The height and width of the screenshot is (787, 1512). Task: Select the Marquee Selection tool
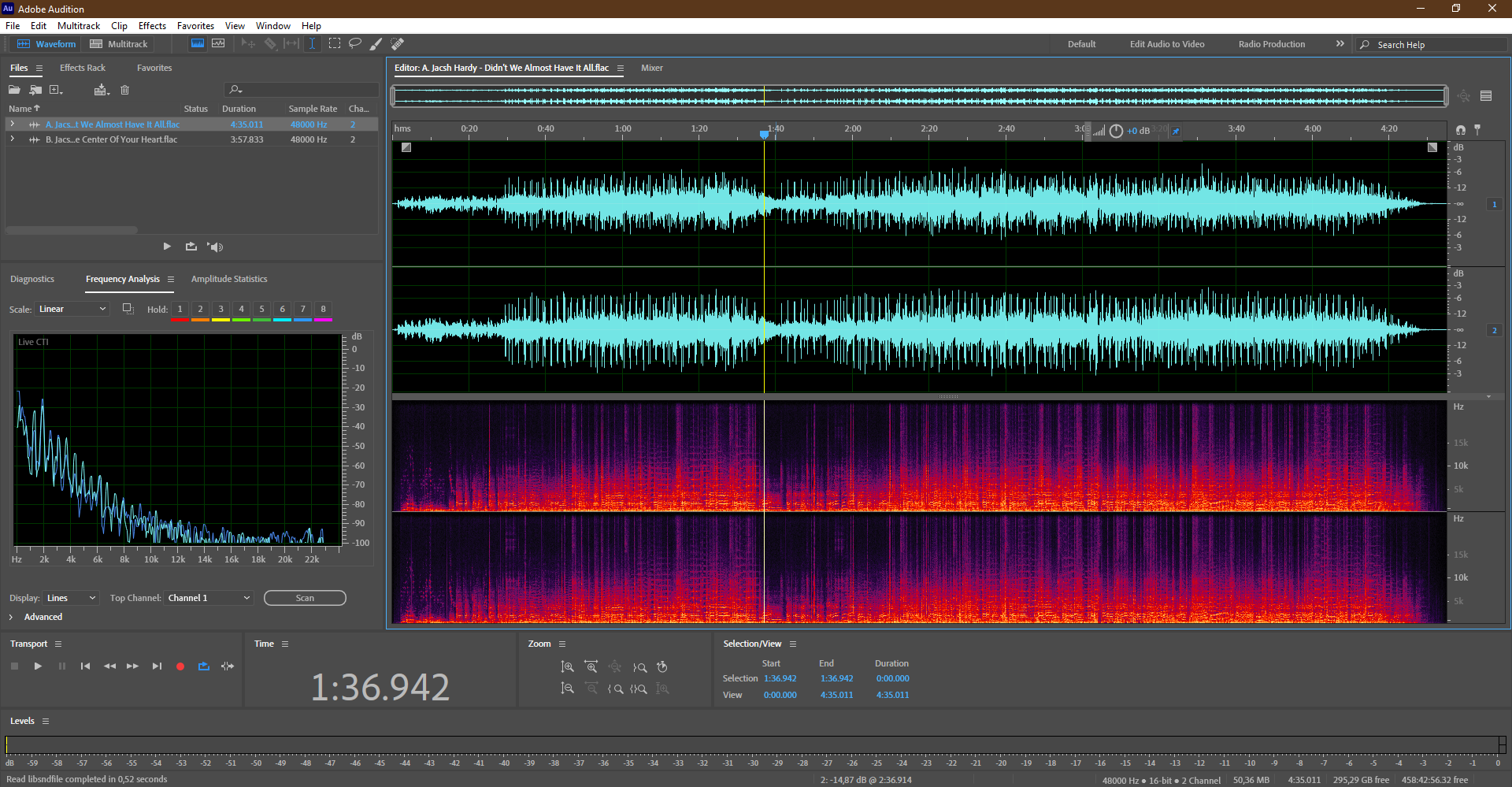(335, 44)
